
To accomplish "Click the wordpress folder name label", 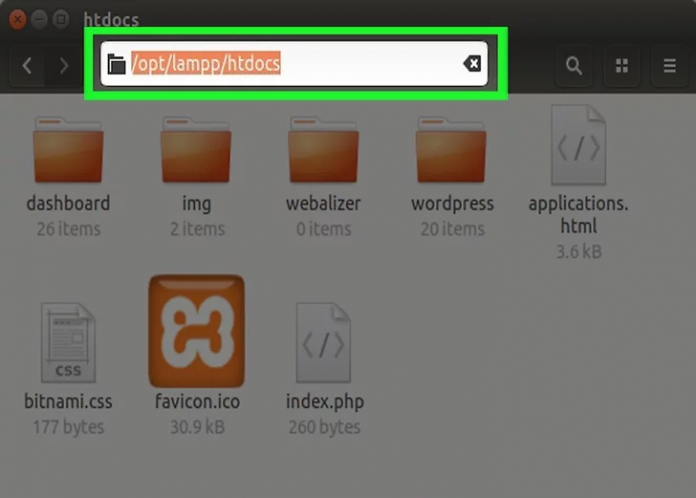I will [x=452, y=203].
